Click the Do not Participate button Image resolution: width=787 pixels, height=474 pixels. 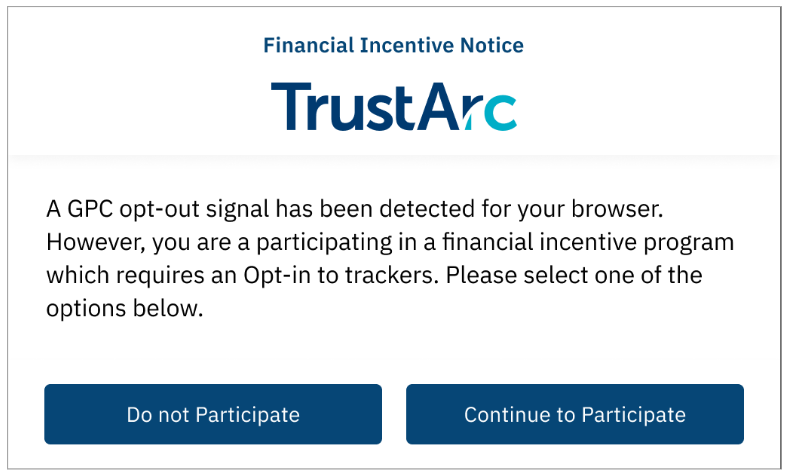click(213, 414)
